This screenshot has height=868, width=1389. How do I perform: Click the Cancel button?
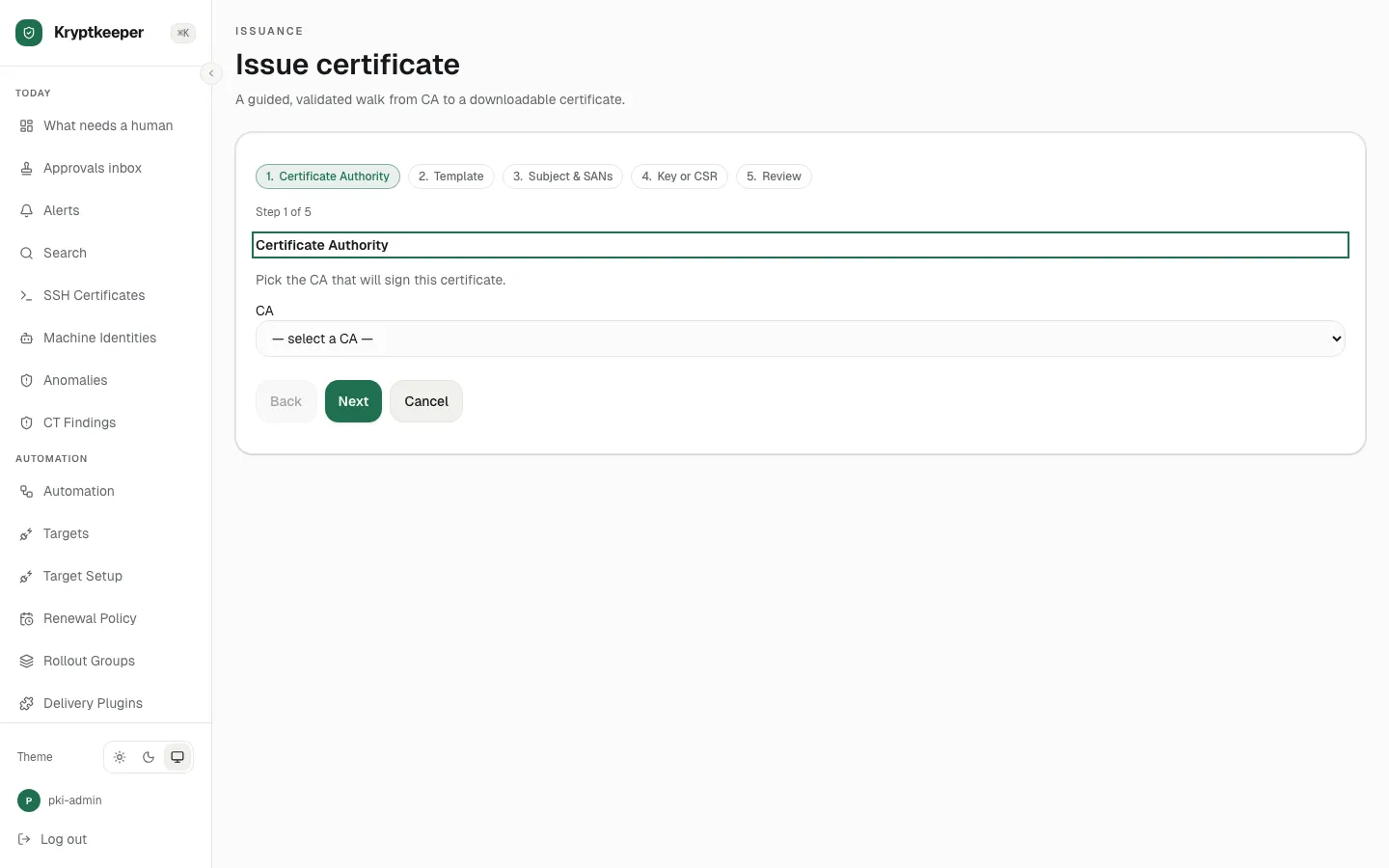pyautogui.click(x=426, y=401)
